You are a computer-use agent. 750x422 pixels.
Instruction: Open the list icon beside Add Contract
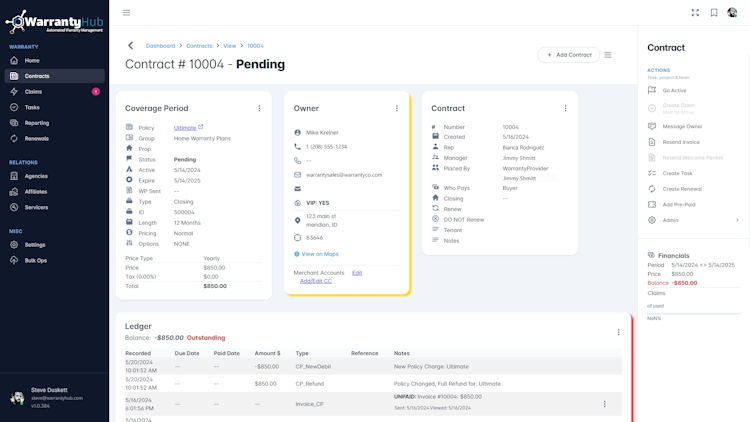(x=608, y=55)
